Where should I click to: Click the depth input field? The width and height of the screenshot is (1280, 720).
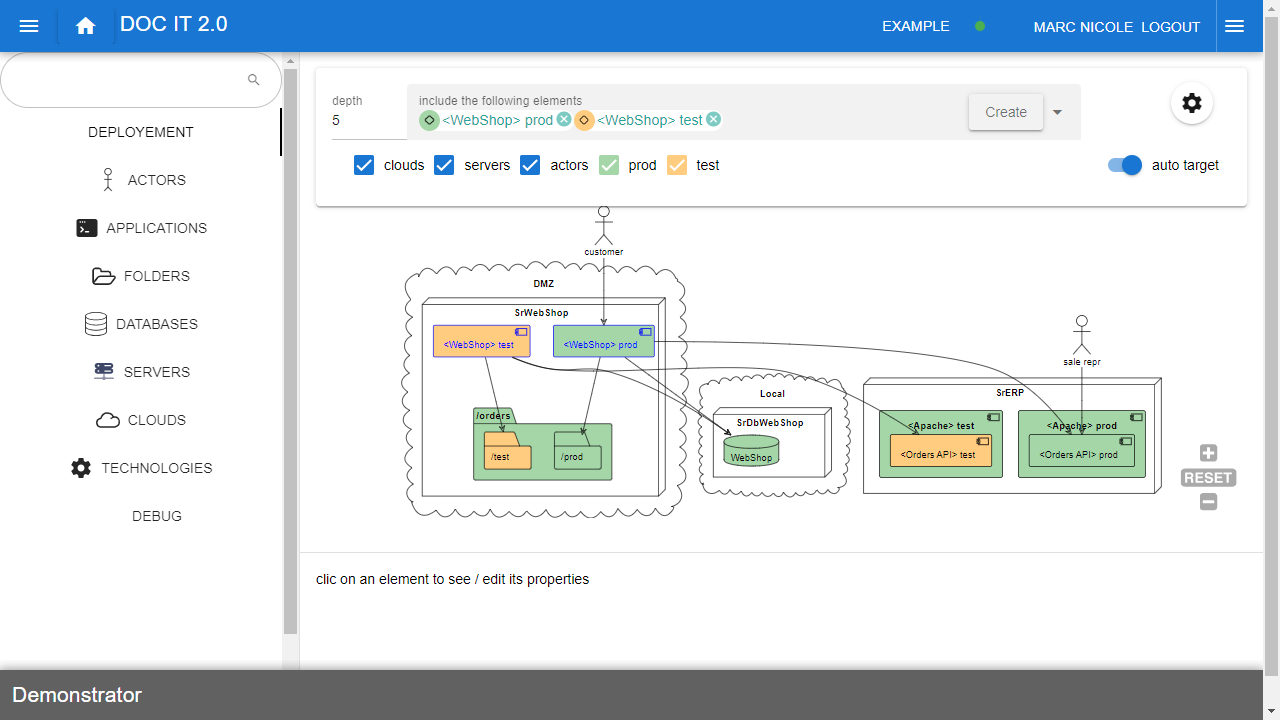(x=366, y=121)
